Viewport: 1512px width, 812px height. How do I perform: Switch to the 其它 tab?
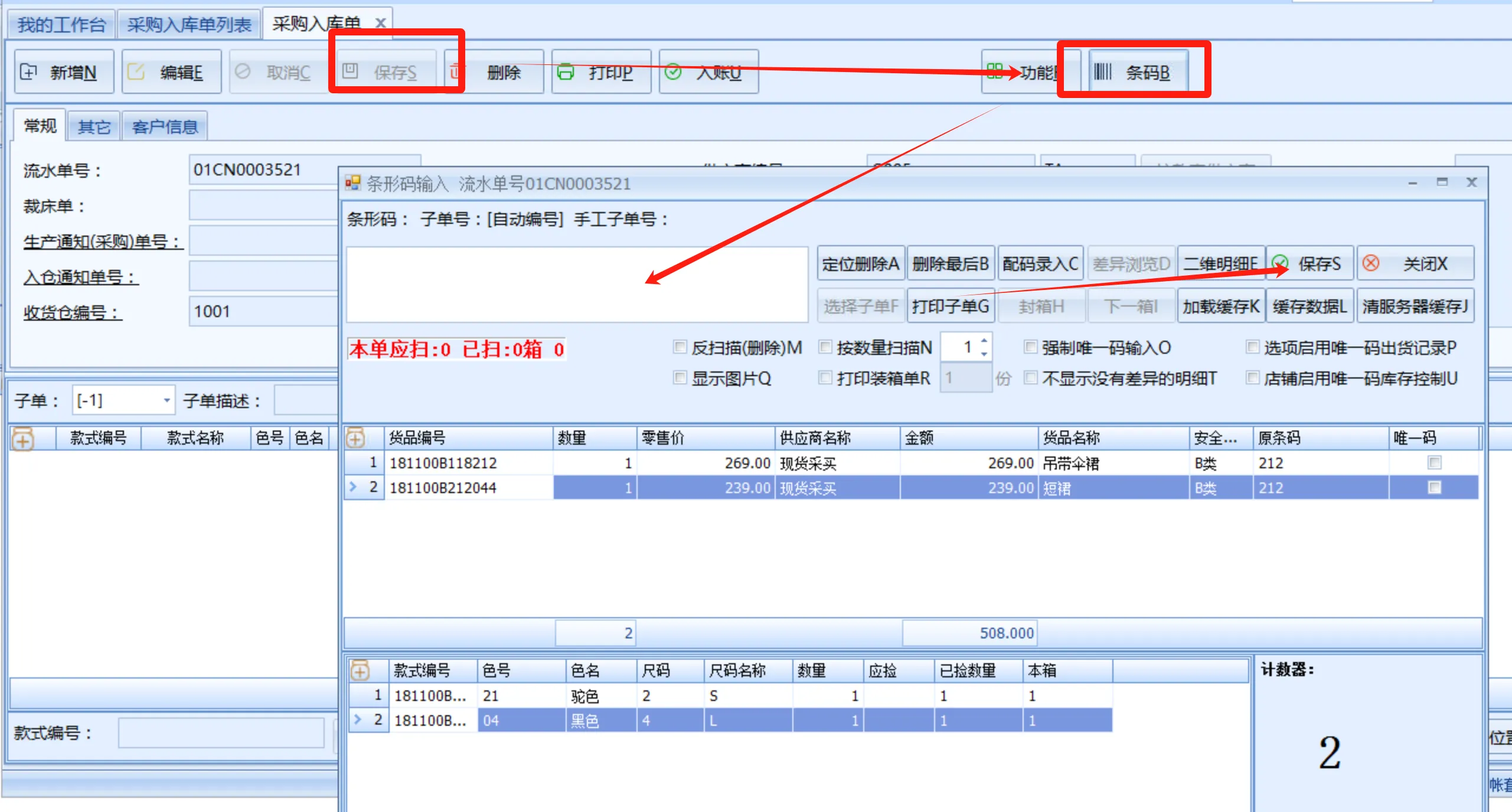pyautogui.click(x=94, y=126)
